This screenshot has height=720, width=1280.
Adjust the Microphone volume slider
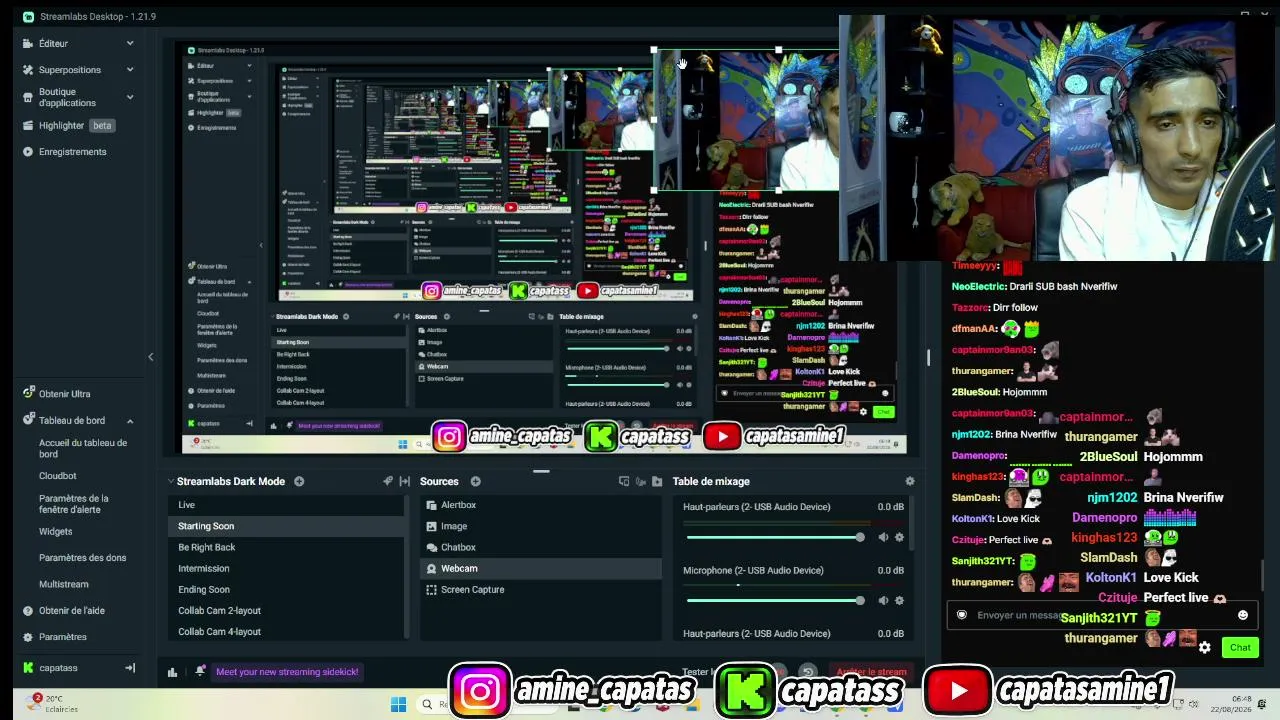coord(775,600)
